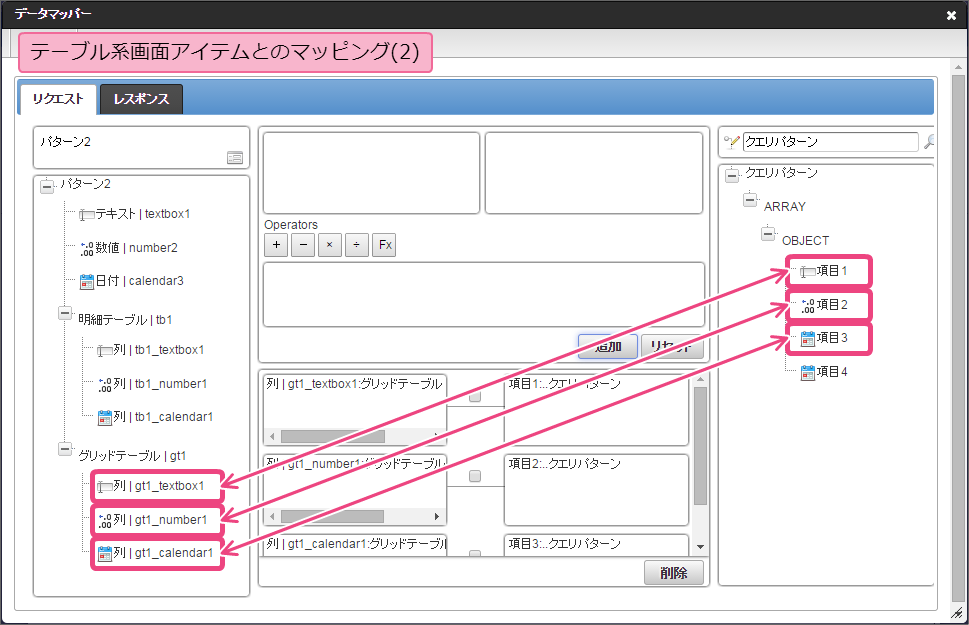Screen dimensions: 969x625
Task: Click the number icon of 列 | gt1_number1
Action: click(105, 521)
